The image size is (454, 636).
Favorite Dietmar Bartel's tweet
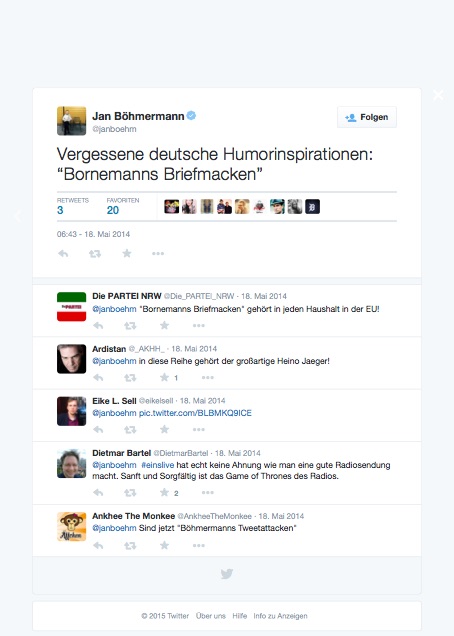click(164, 492)
